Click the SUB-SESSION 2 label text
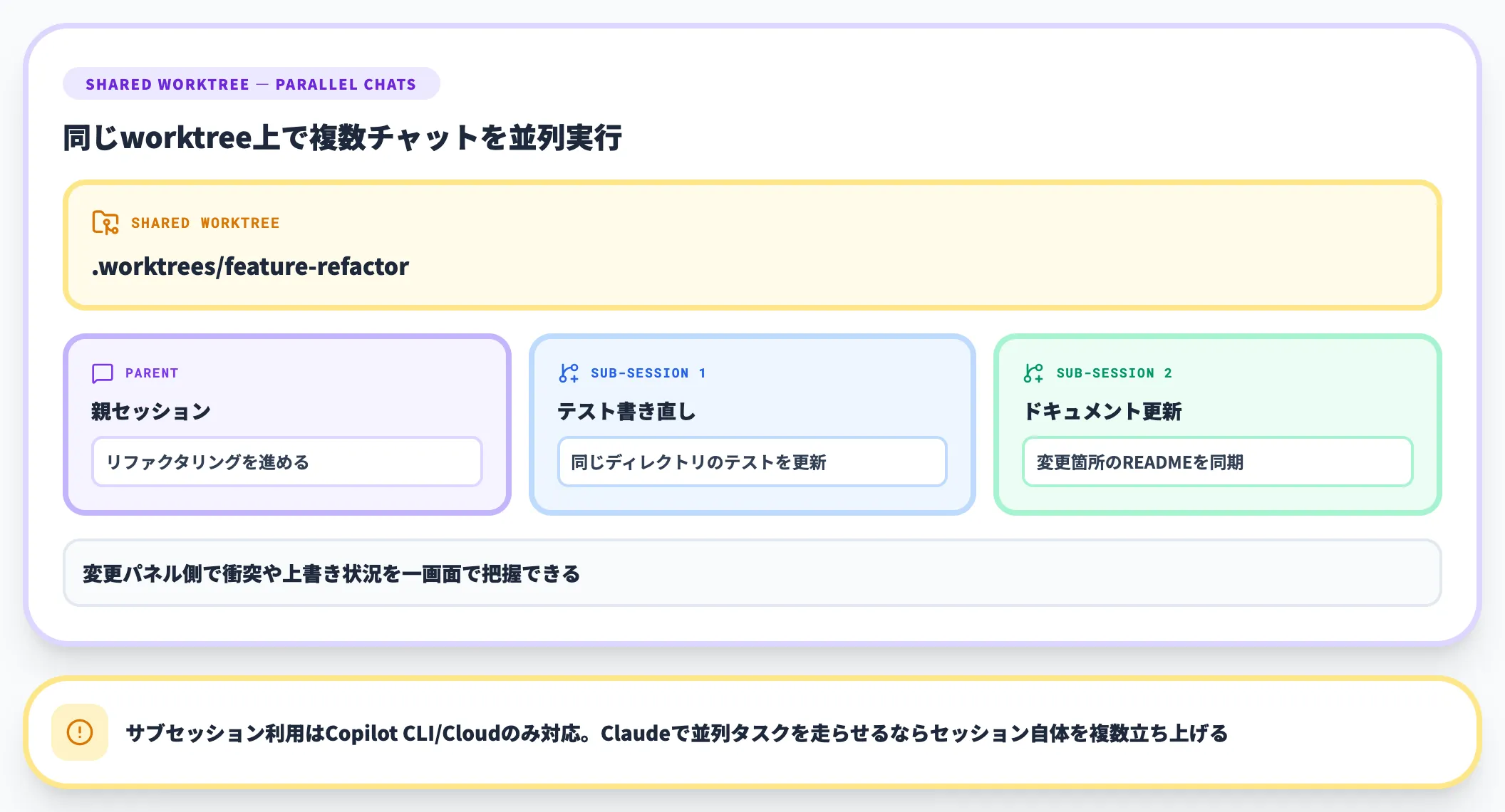The height and width of the screenshot is (812, 1505). point(1114,373)
